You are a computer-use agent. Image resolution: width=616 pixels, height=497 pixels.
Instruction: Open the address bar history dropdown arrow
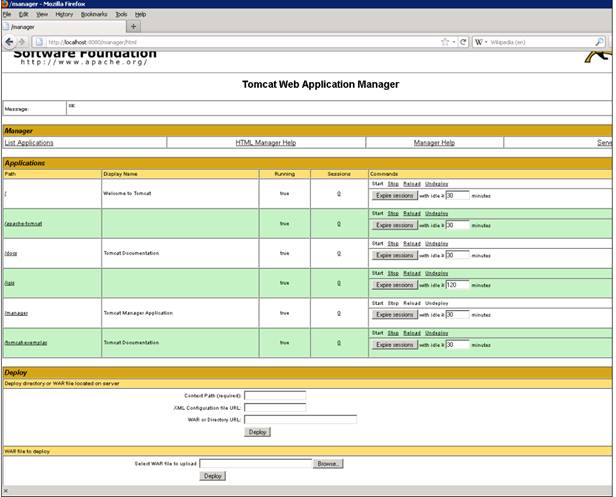coord(454,42)
